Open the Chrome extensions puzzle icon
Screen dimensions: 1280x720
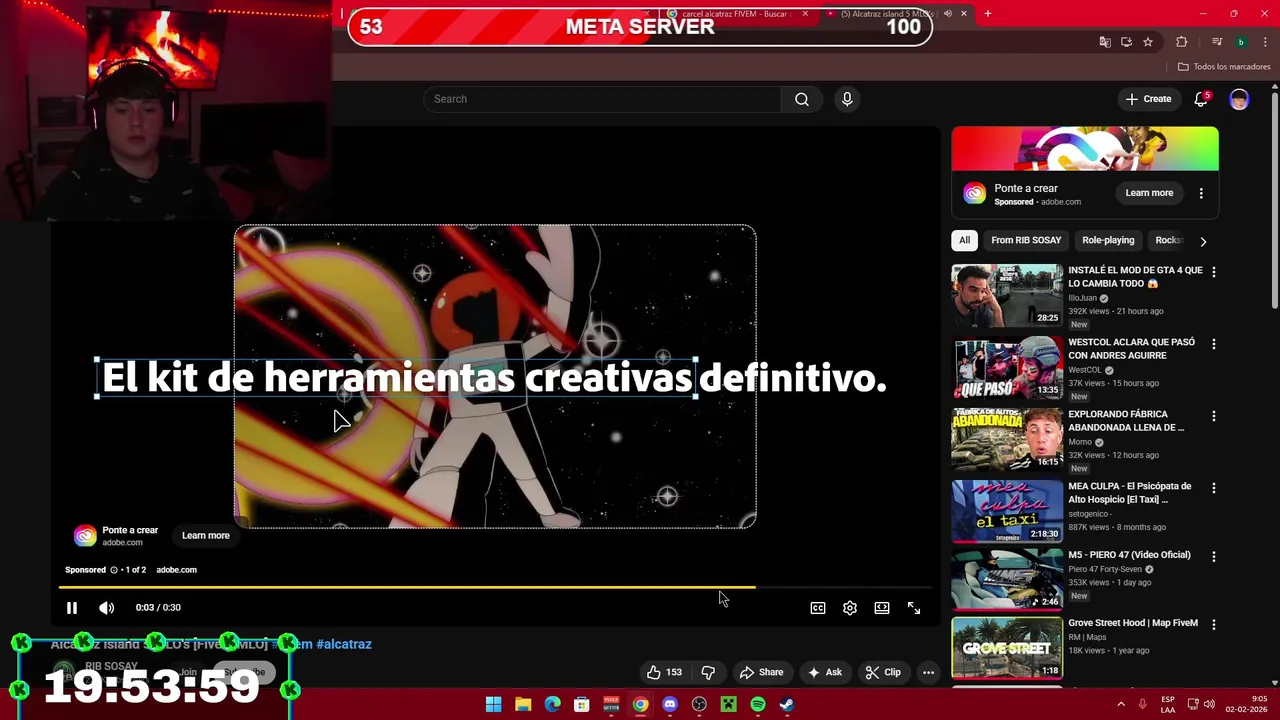(x=1181, y=42)
